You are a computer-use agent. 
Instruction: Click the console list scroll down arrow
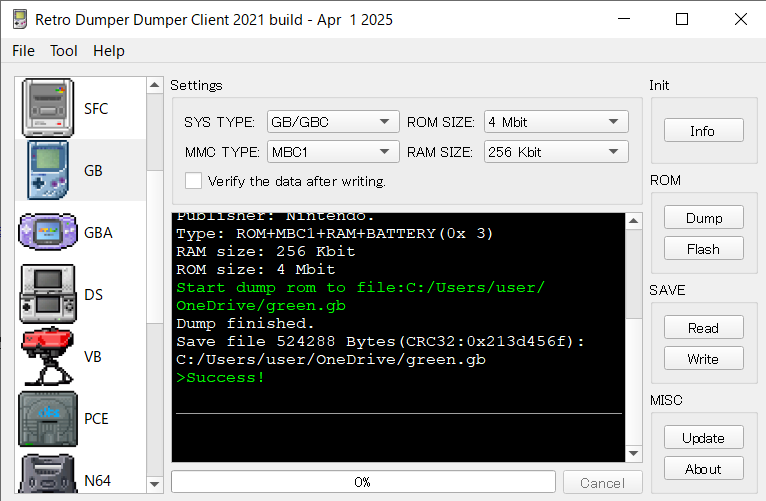154,484
